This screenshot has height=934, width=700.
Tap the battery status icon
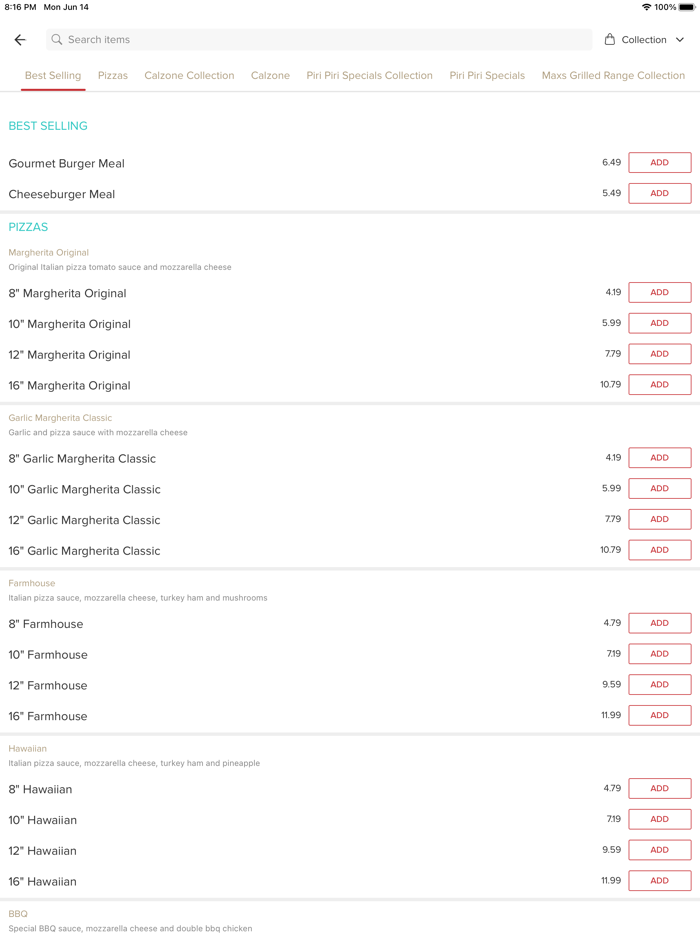coord(687,7)
